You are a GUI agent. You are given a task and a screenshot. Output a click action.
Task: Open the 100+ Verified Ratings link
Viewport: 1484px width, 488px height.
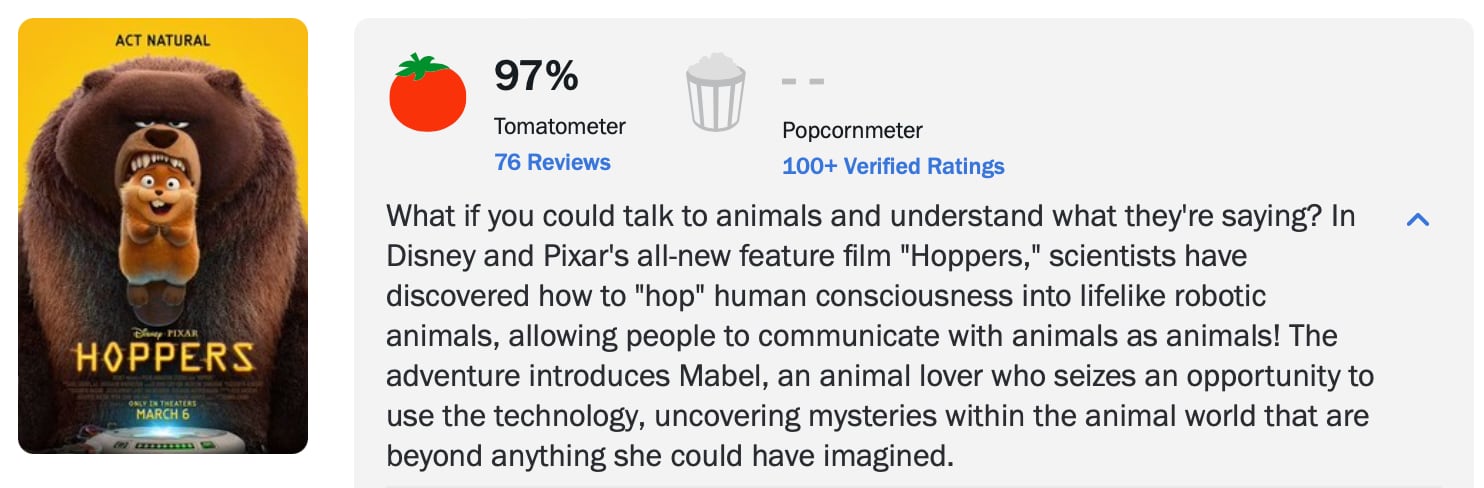pyautogui.click(x=893, y=166)
